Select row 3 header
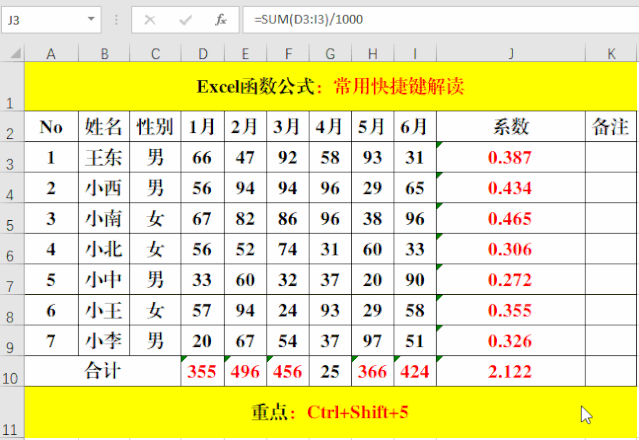The width and height of the screenshot is (639, 440). point(12,157)
